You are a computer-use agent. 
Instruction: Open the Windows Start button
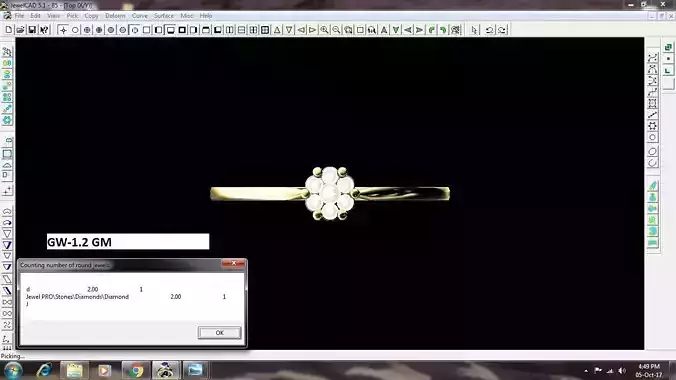pyautogui.click(x=13, y=371)
